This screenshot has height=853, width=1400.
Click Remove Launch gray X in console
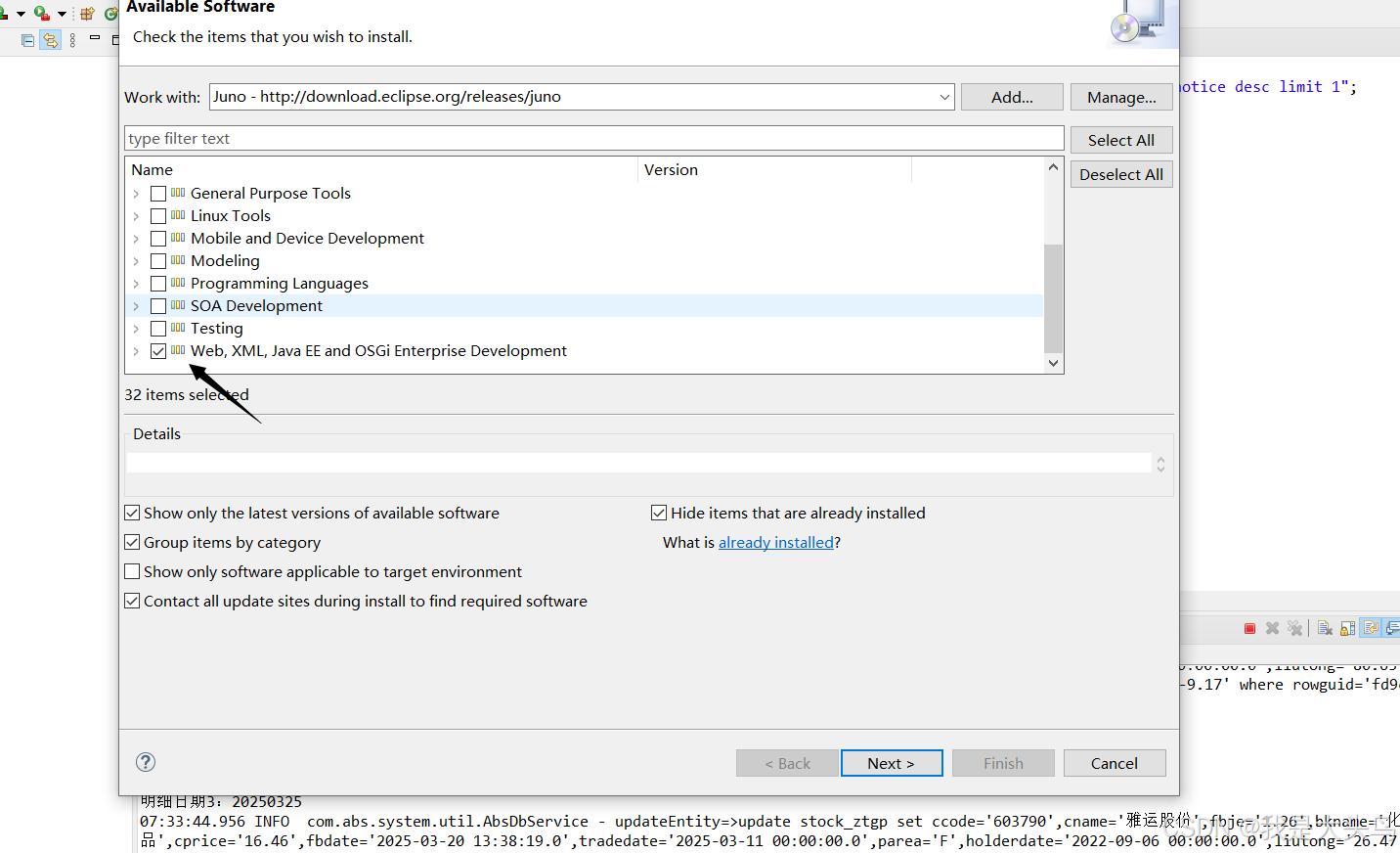[1272, 628]
